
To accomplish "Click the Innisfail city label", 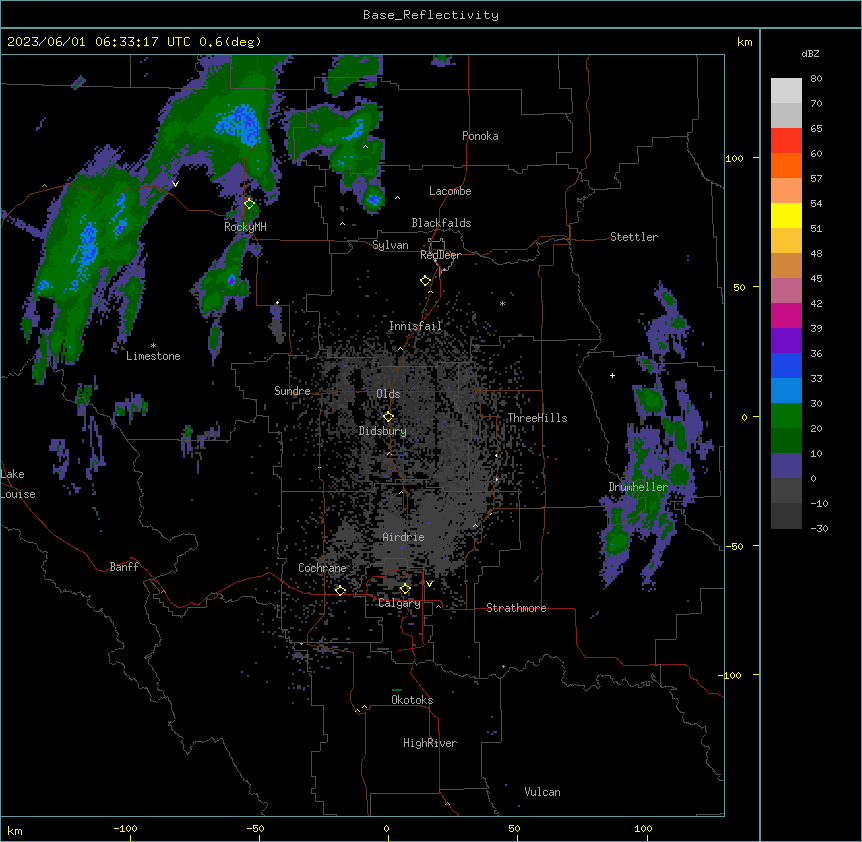I will pyautogui.click(x=415, y=326).
